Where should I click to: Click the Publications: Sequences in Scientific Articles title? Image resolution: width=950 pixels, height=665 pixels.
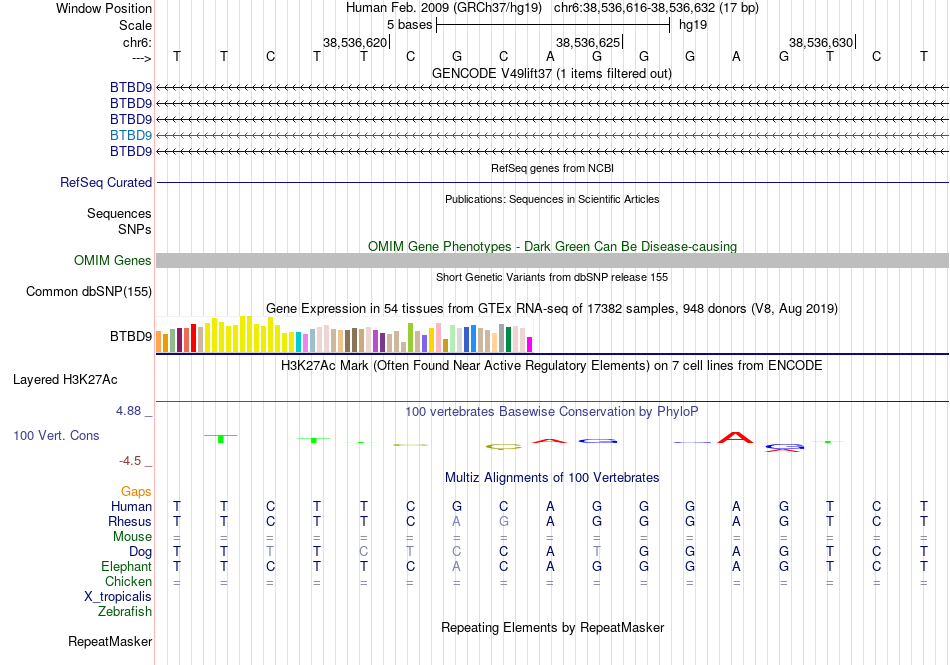[552, 199]
